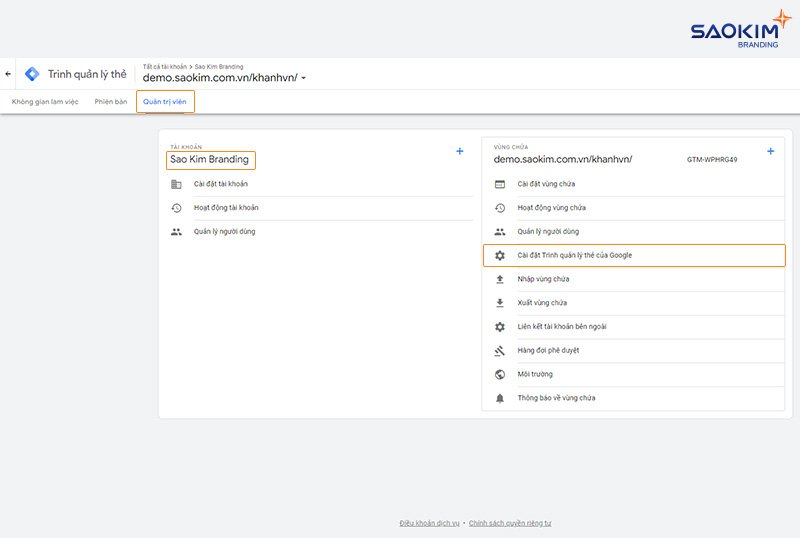Viewport: 800px width, 538px height.
Task: Click the Tag Manager logo icon
Action: (x=32, y=74)
